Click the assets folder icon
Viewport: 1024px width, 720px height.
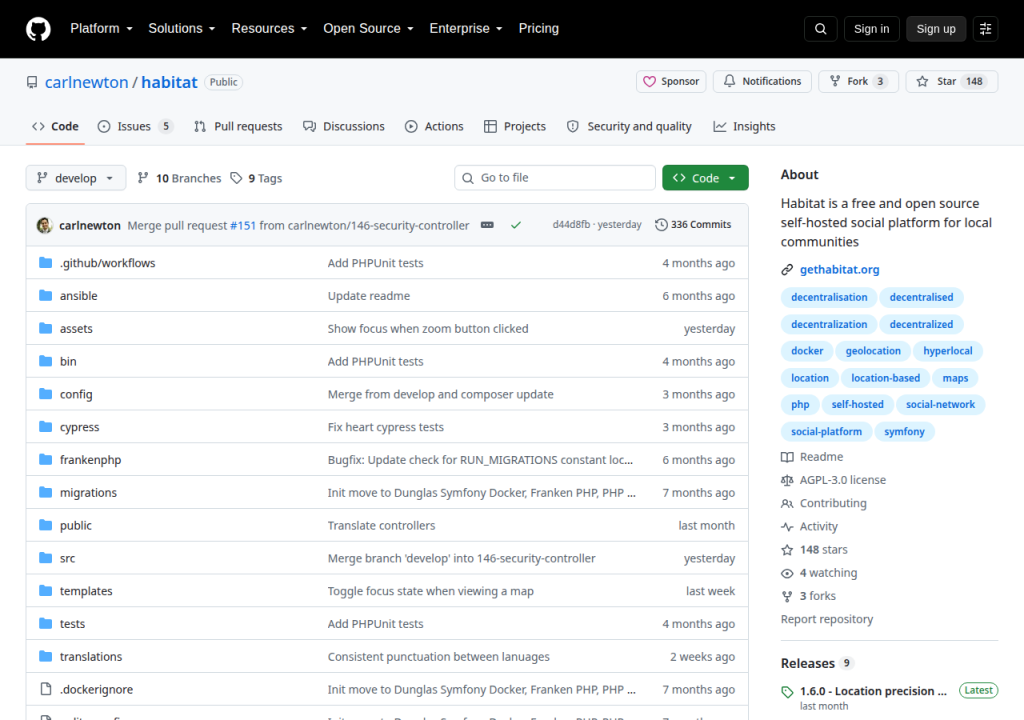click(45, 328)
